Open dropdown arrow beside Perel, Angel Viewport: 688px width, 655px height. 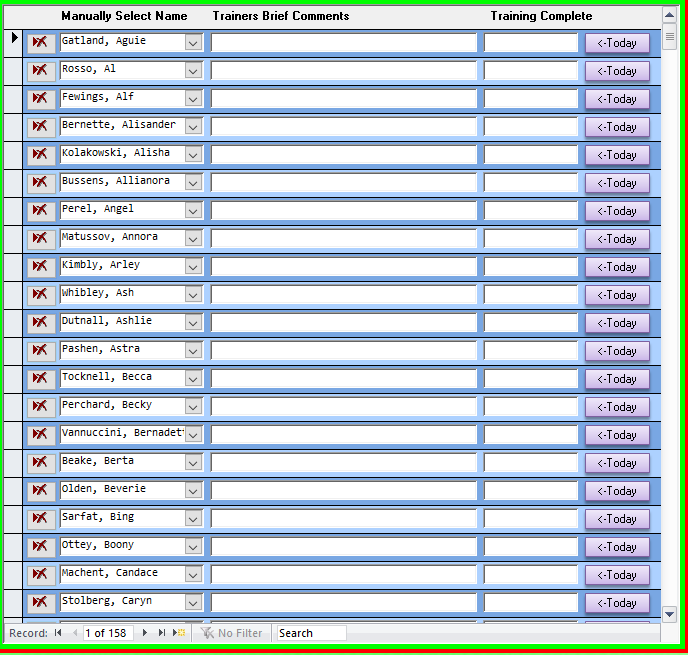(193, 211)
